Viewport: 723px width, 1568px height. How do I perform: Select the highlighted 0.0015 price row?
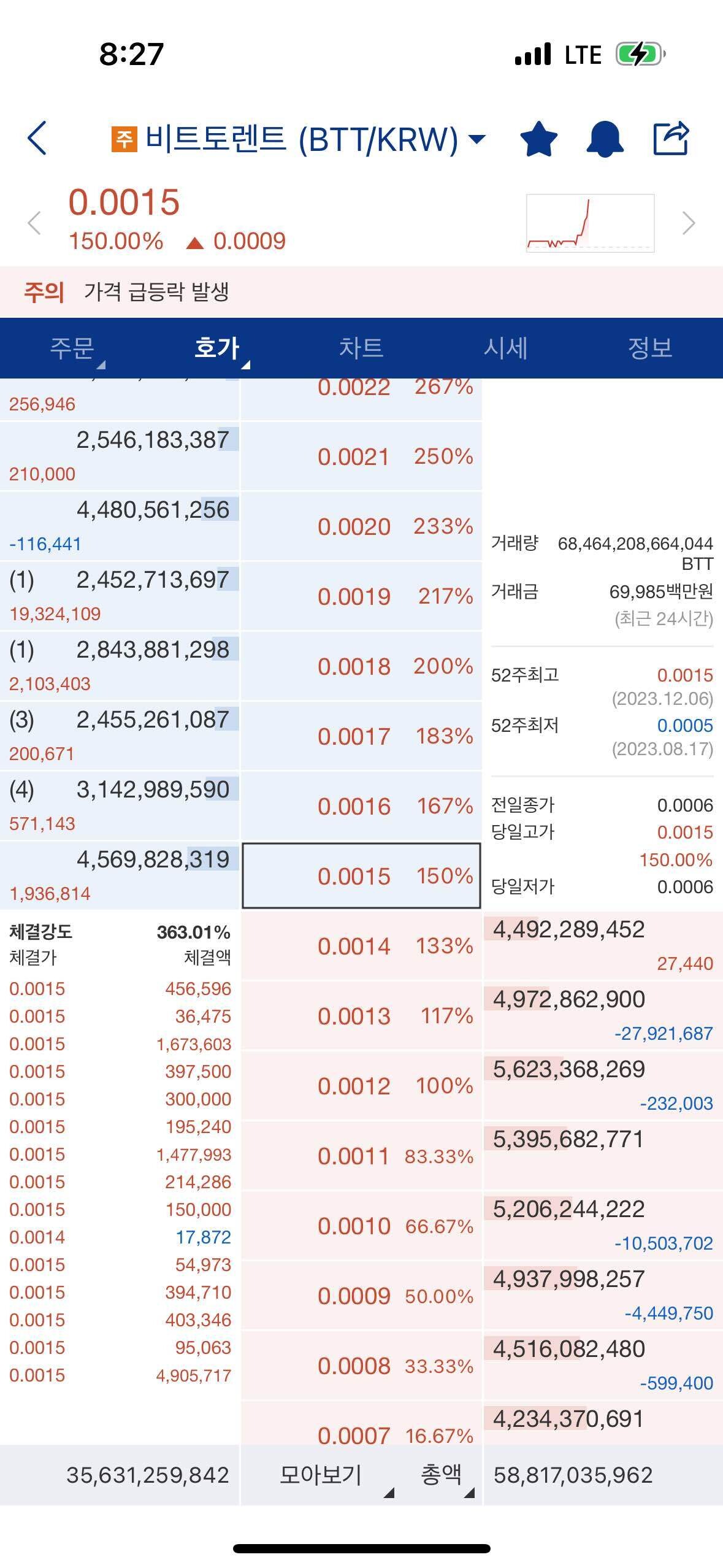361,876
